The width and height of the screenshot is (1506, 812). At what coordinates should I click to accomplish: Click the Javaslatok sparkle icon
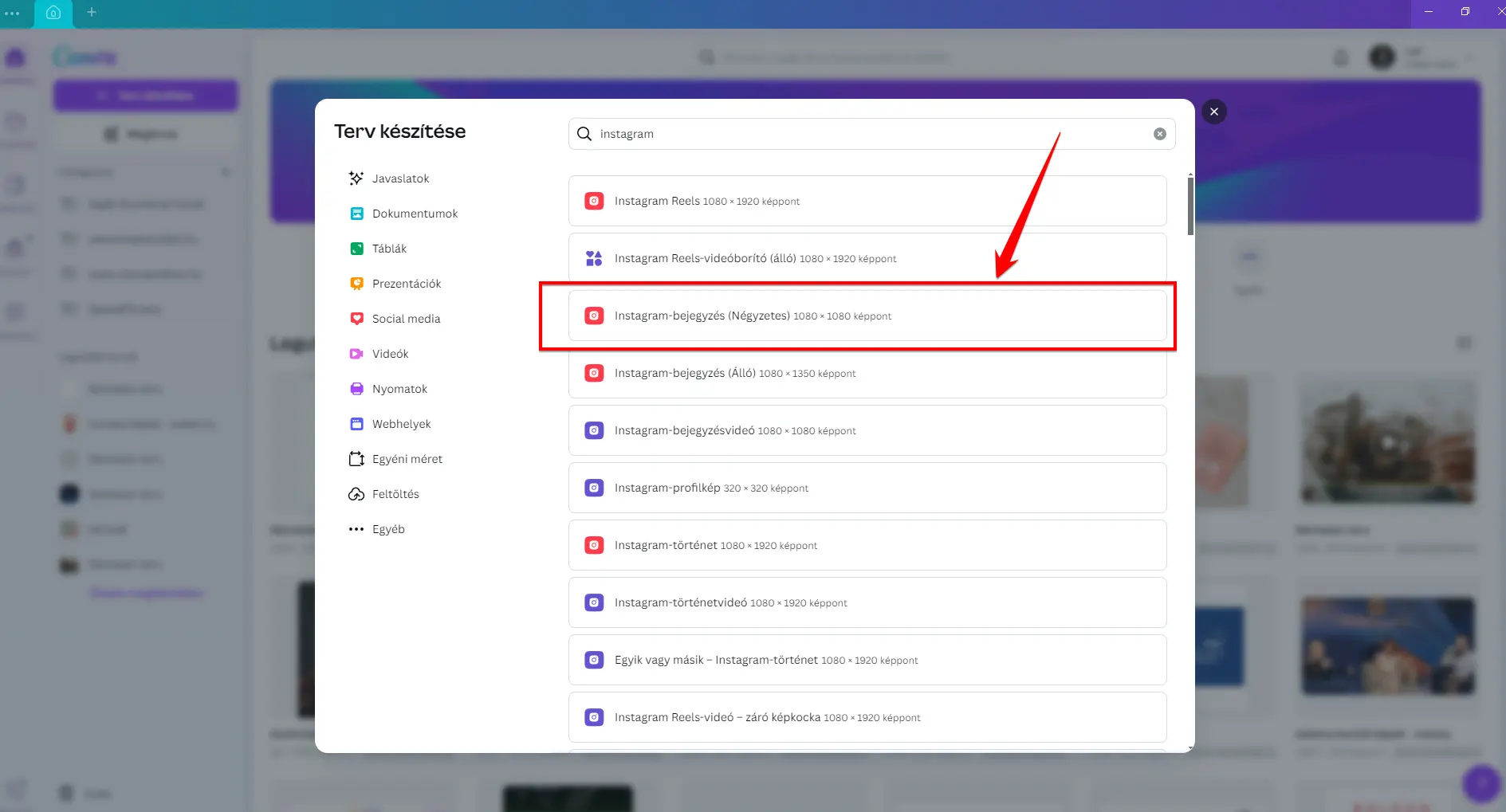(356, 178)
